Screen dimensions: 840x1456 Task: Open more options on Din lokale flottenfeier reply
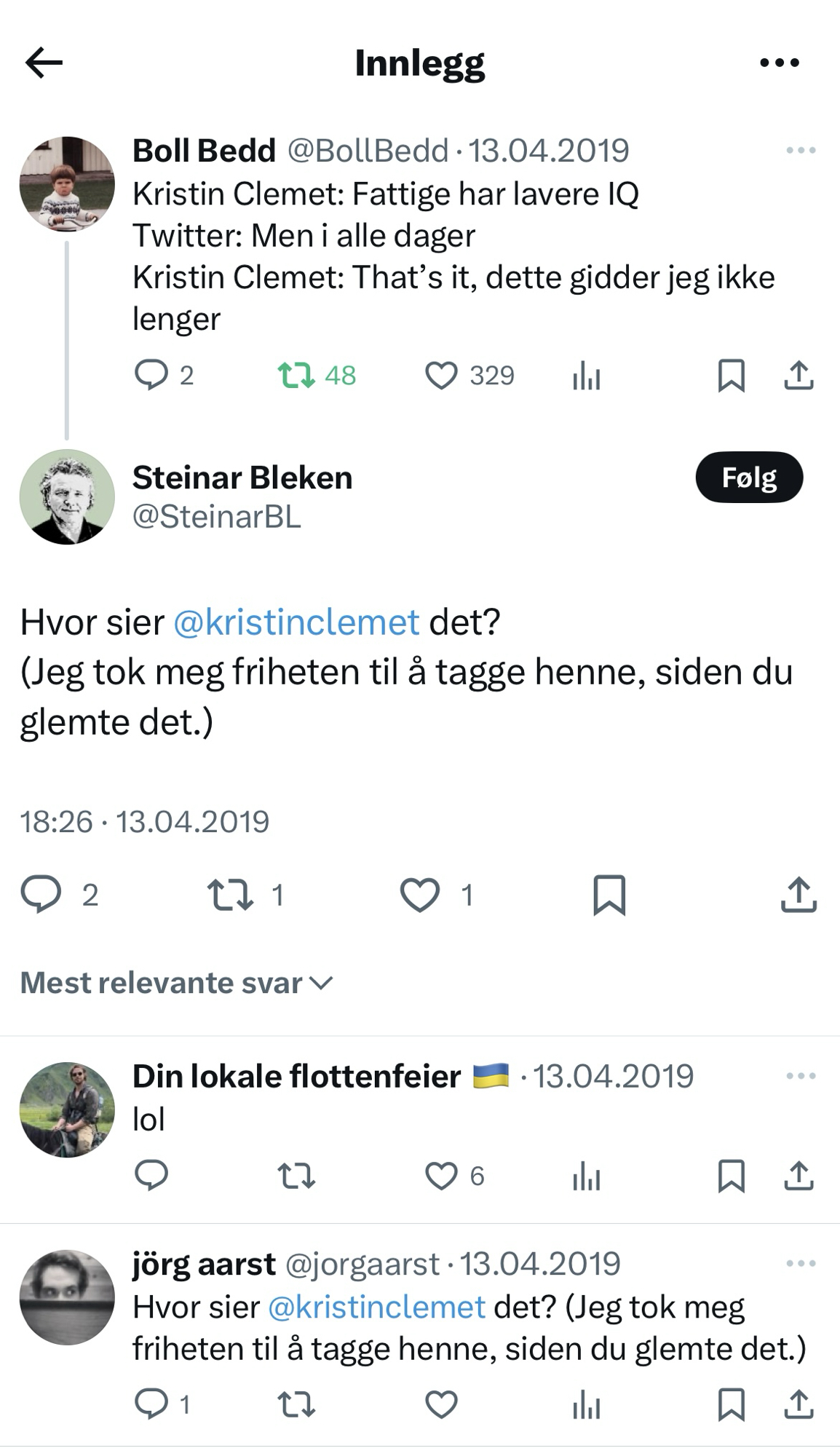[x=801, y=1076]
